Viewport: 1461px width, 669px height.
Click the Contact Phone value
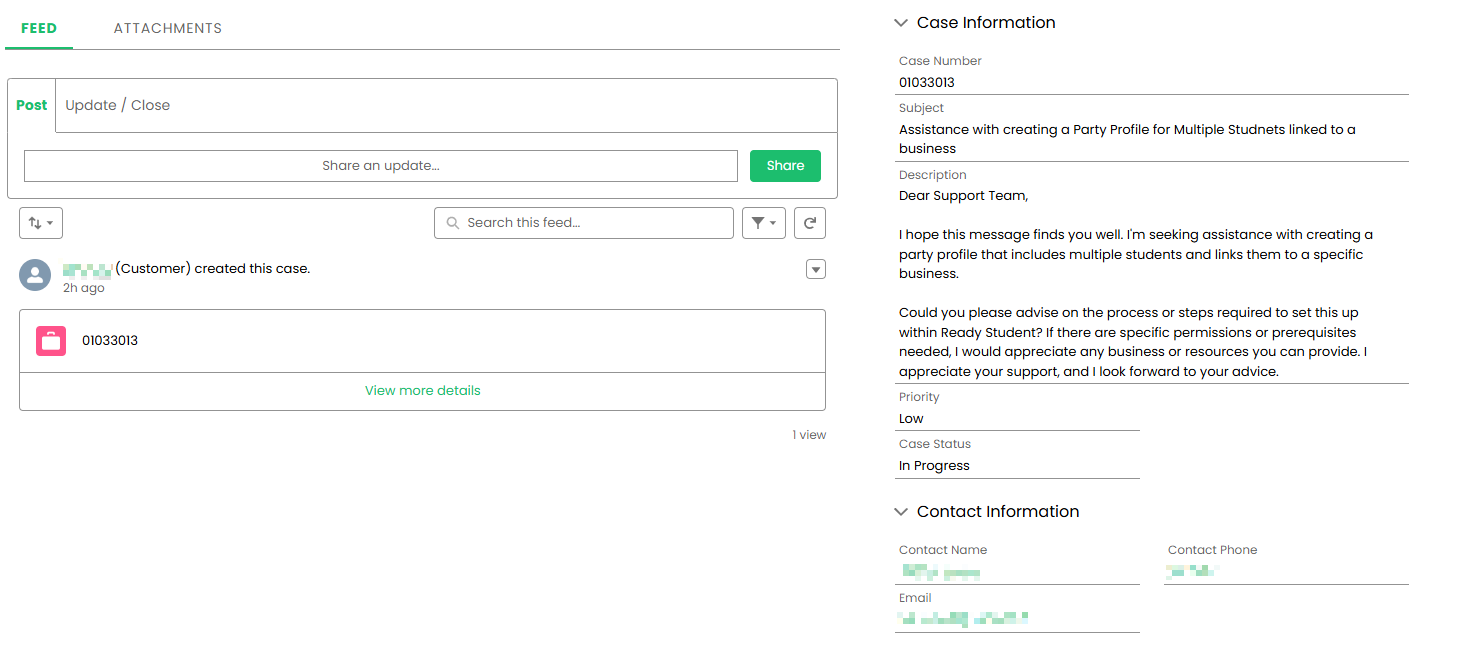(x=1192, y=572)
